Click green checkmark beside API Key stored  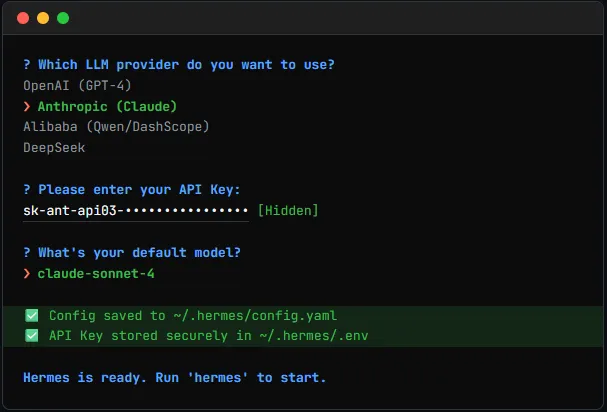click(31, 335)
